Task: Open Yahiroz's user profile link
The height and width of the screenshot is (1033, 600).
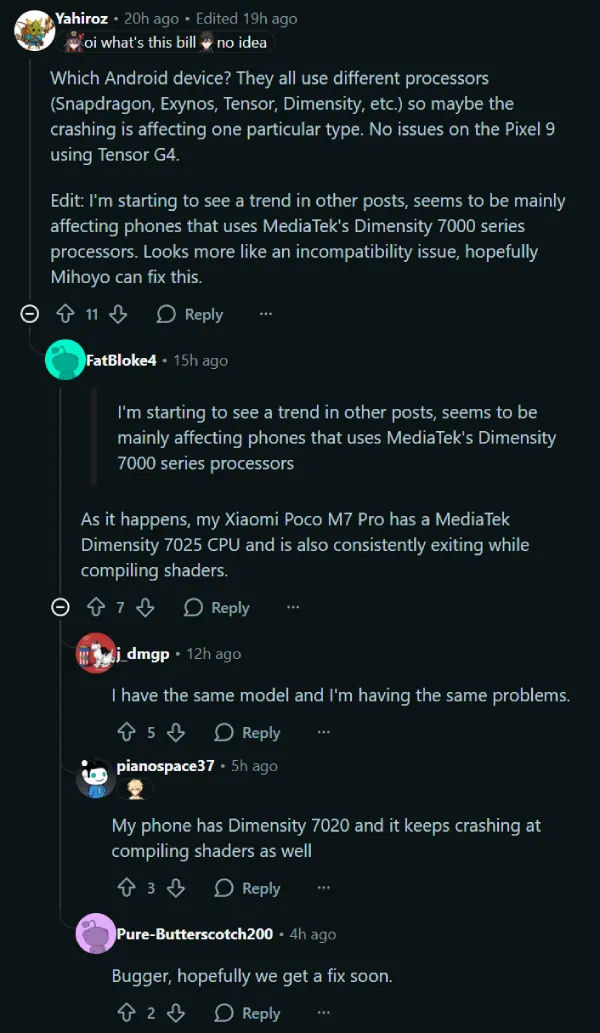Action: [81, 19]
